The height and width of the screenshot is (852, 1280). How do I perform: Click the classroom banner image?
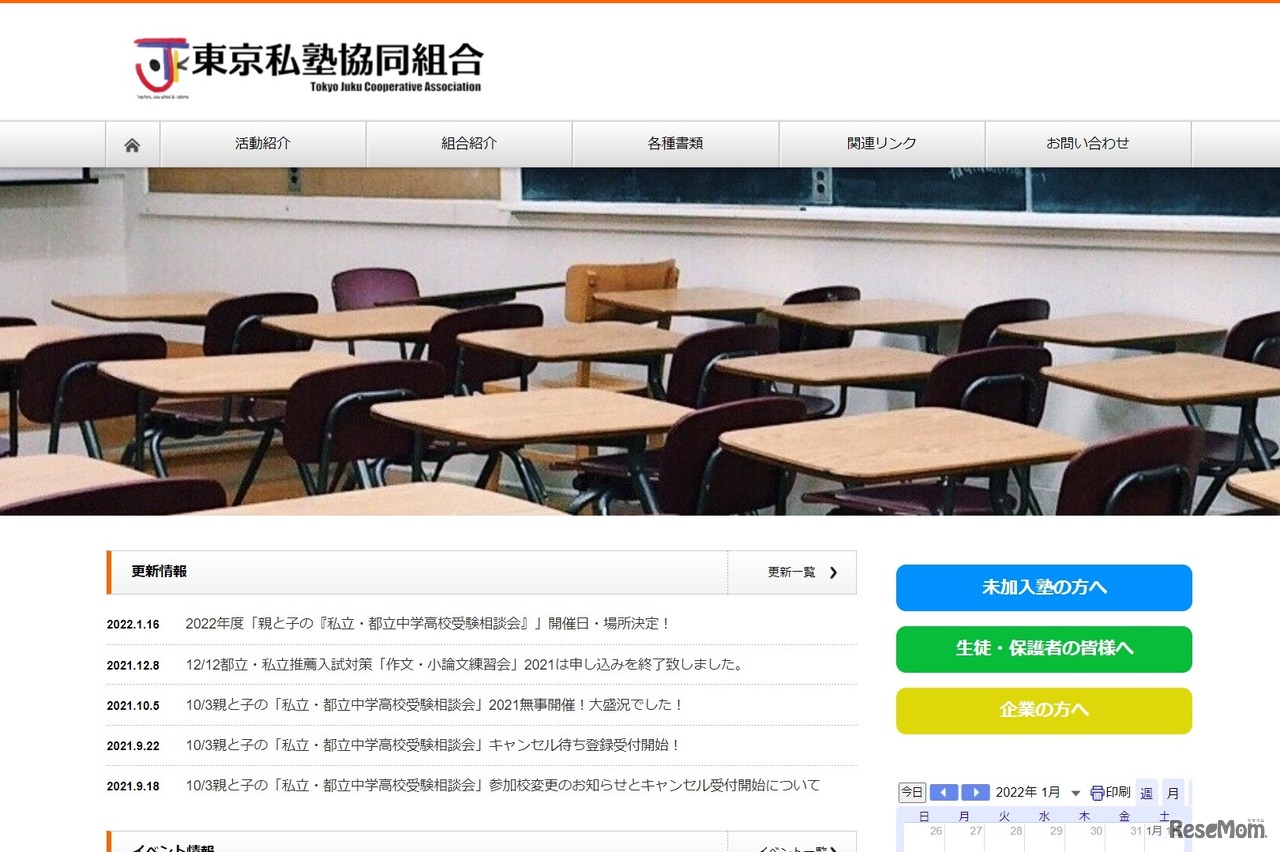(x=640, y=342)
